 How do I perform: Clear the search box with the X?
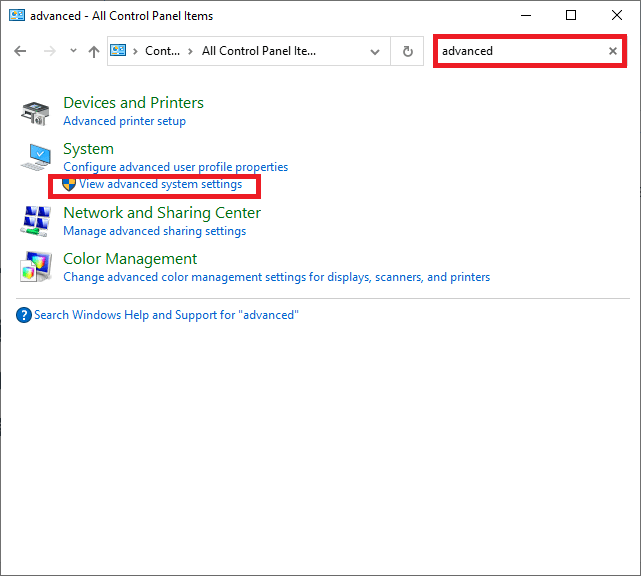pyautogui.click(x=613, y=51)
